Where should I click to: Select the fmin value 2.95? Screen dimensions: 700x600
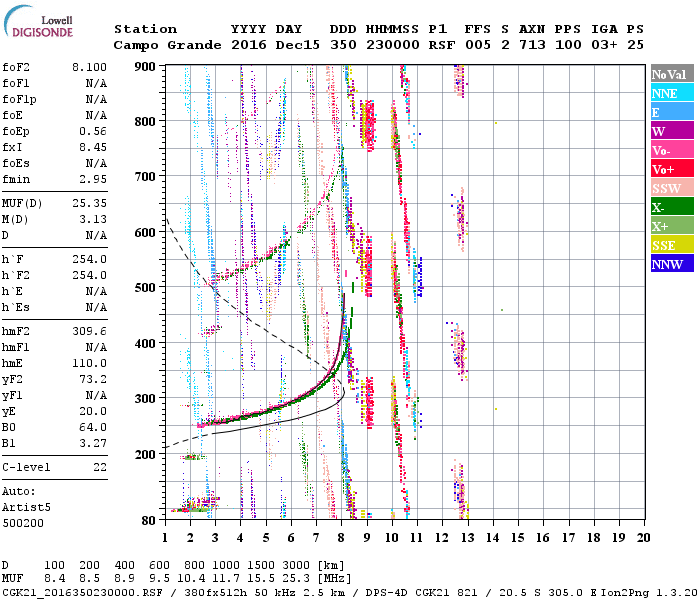tap(93, 179)
